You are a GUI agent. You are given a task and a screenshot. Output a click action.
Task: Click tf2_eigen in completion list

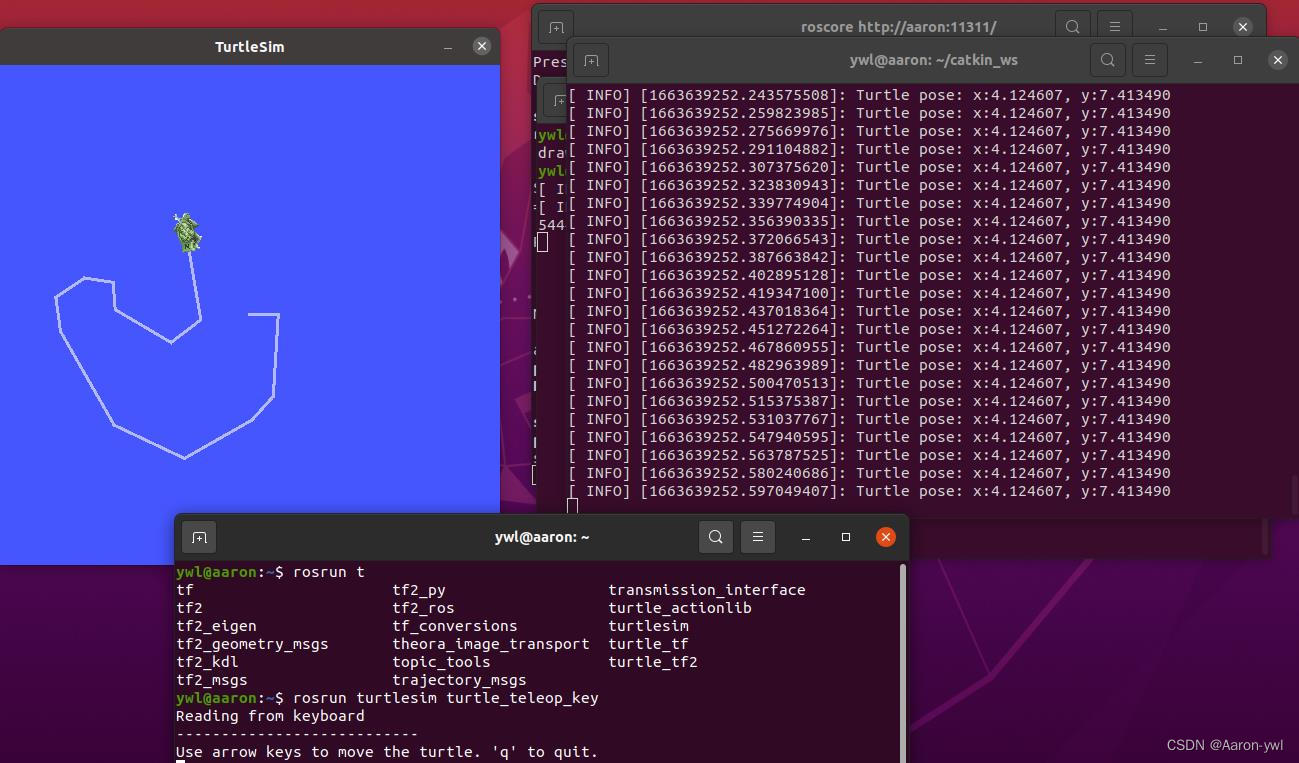pos(216,626)
